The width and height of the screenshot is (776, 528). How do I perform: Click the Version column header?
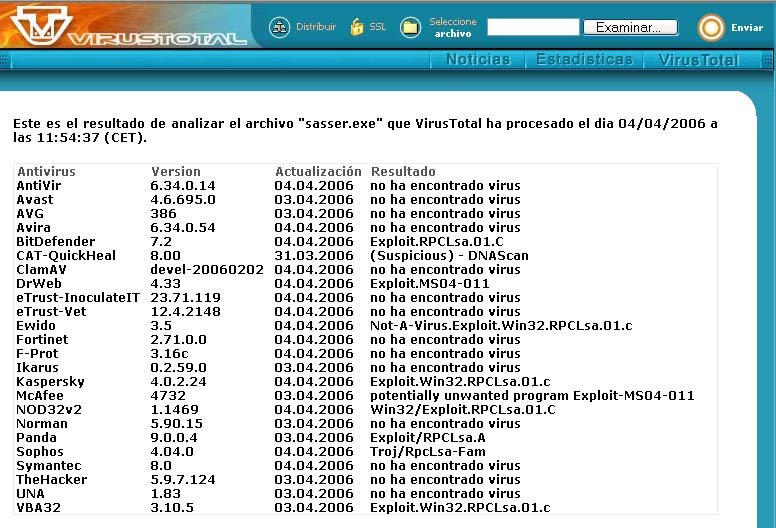[176, 172]
